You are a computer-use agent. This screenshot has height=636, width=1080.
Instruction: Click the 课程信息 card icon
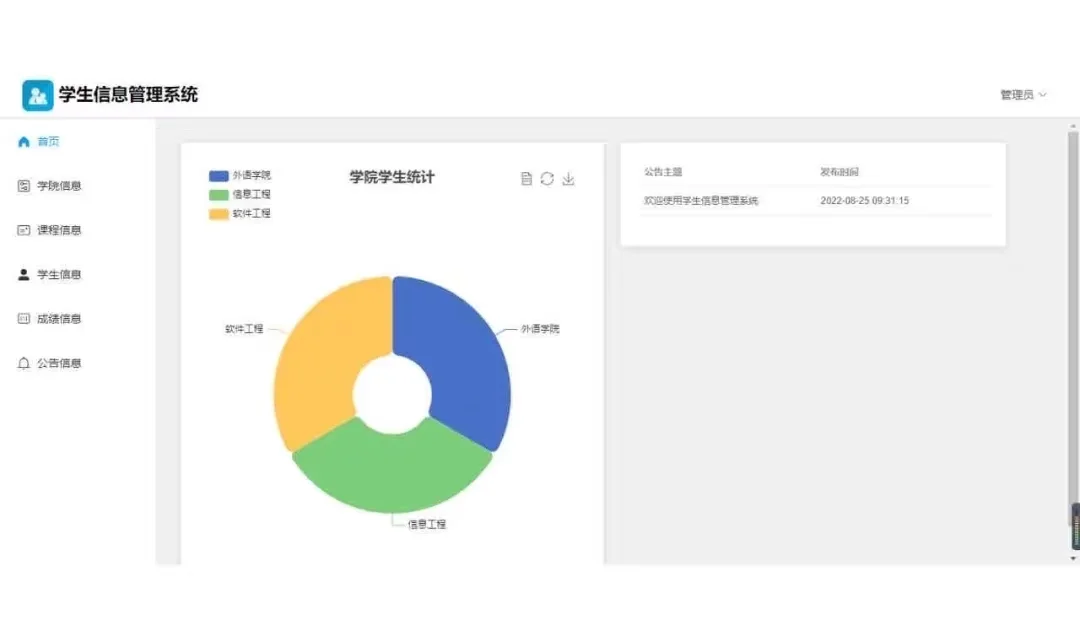coord(24,230)
